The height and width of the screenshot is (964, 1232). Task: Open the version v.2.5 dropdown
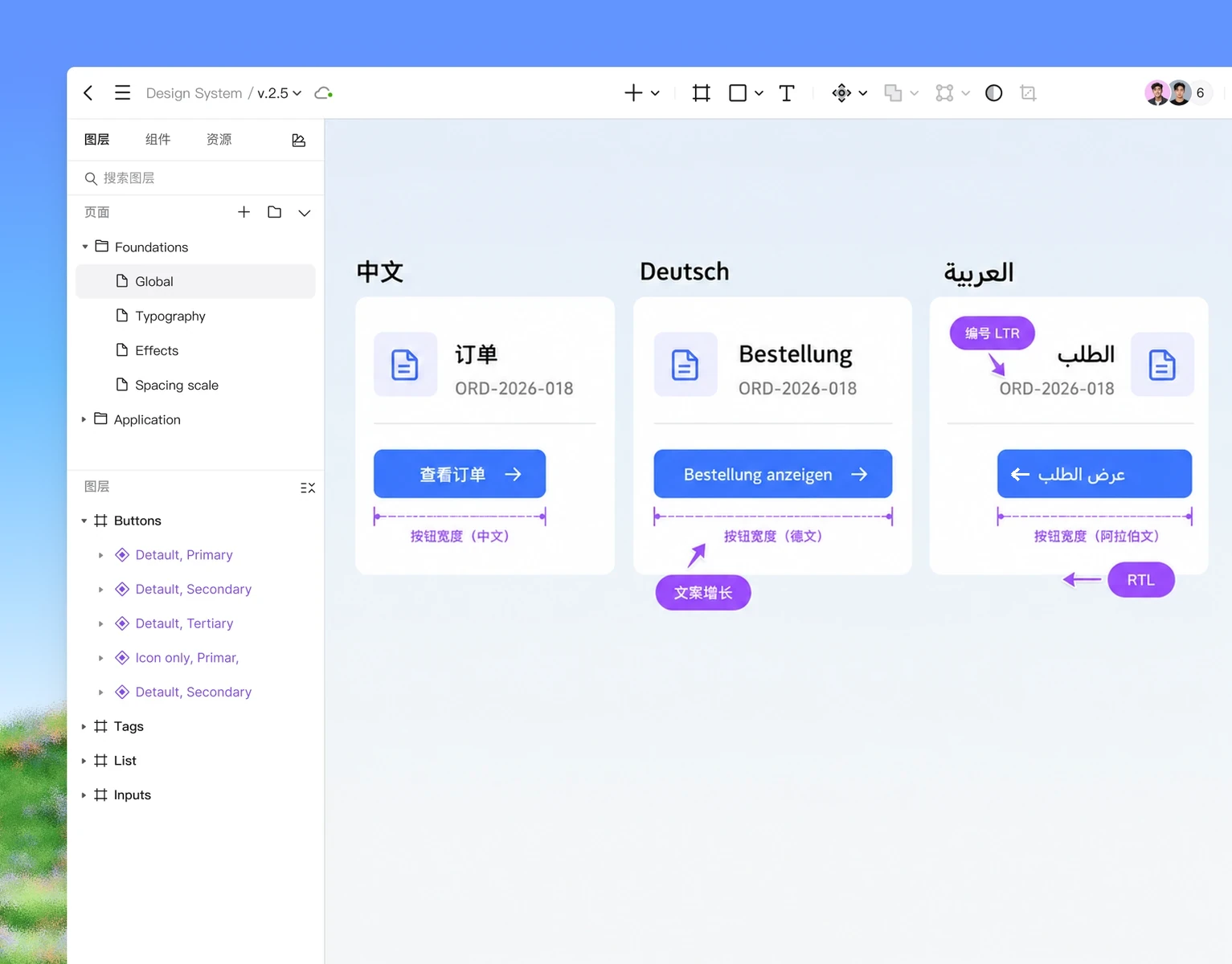[280, 93]
